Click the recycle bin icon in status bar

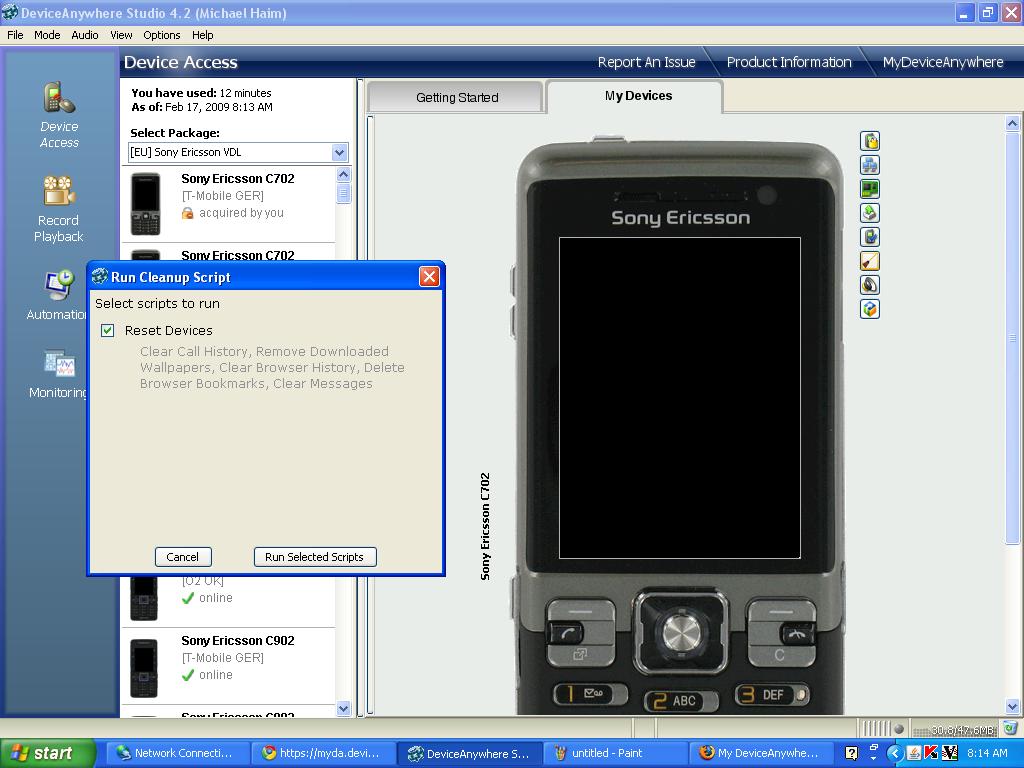[x=1010, y=728]
